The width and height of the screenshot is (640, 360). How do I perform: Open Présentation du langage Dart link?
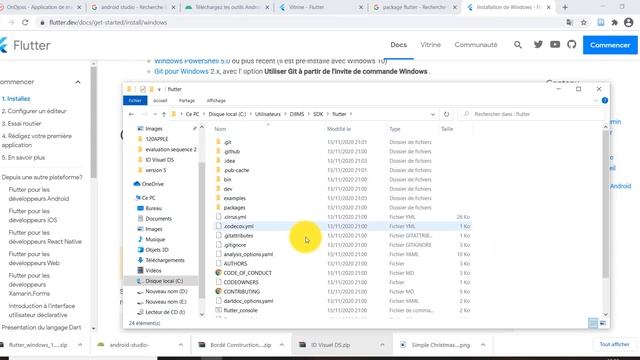click(41, 327)
